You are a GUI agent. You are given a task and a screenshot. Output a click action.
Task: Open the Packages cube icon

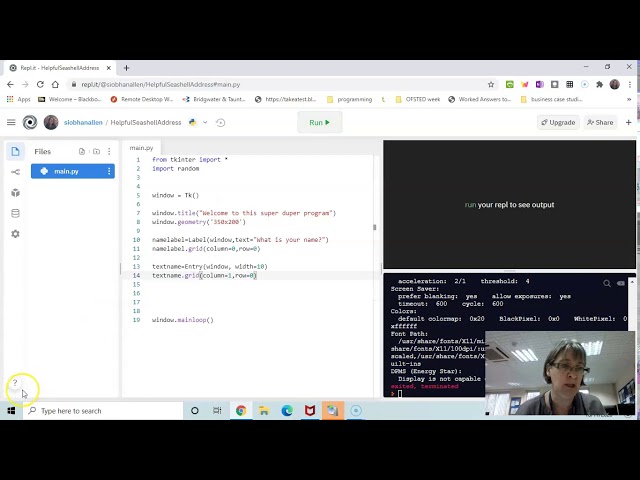(15, 192)
